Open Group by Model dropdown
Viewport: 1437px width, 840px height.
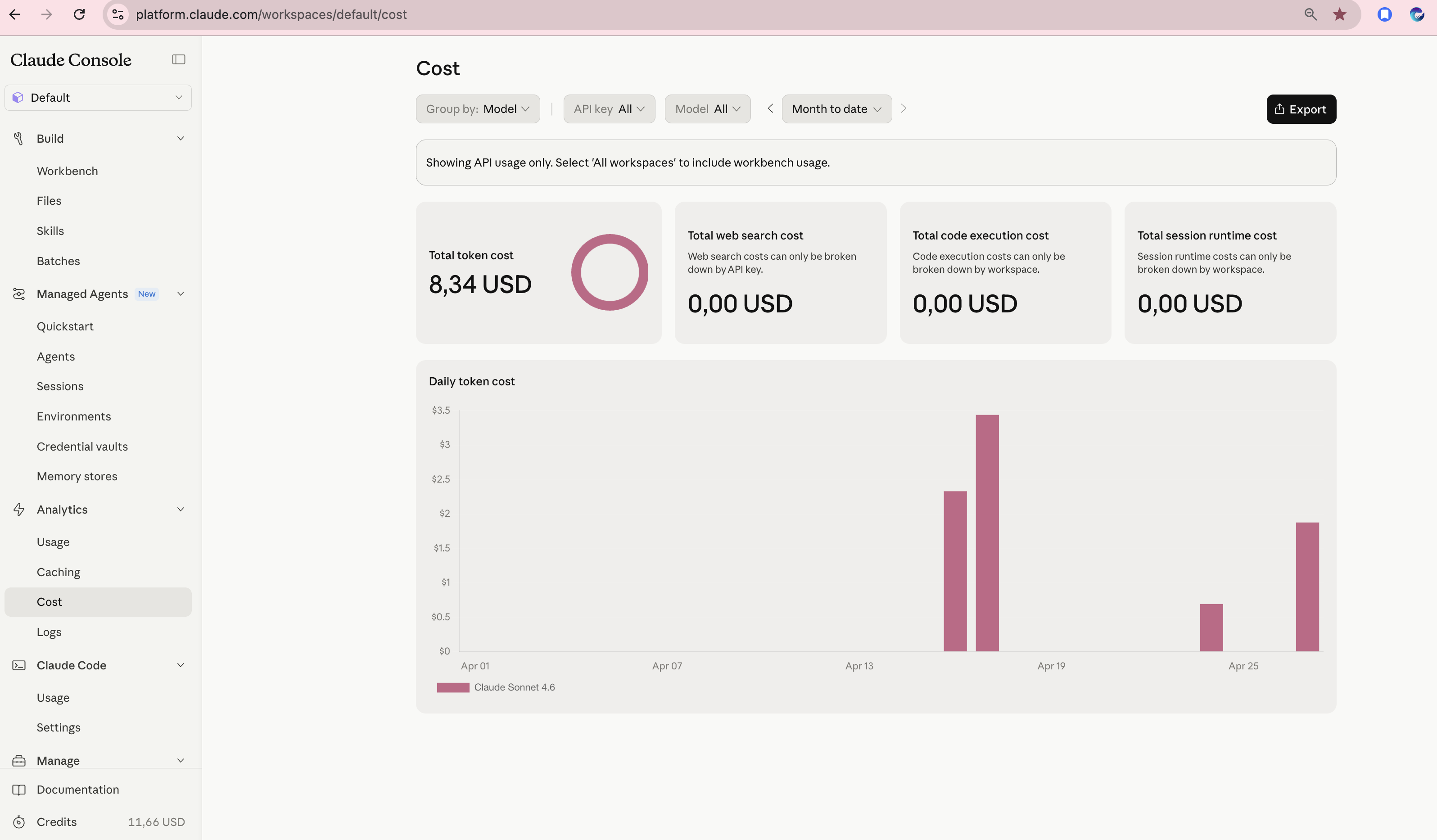click(x=478, y=109)
